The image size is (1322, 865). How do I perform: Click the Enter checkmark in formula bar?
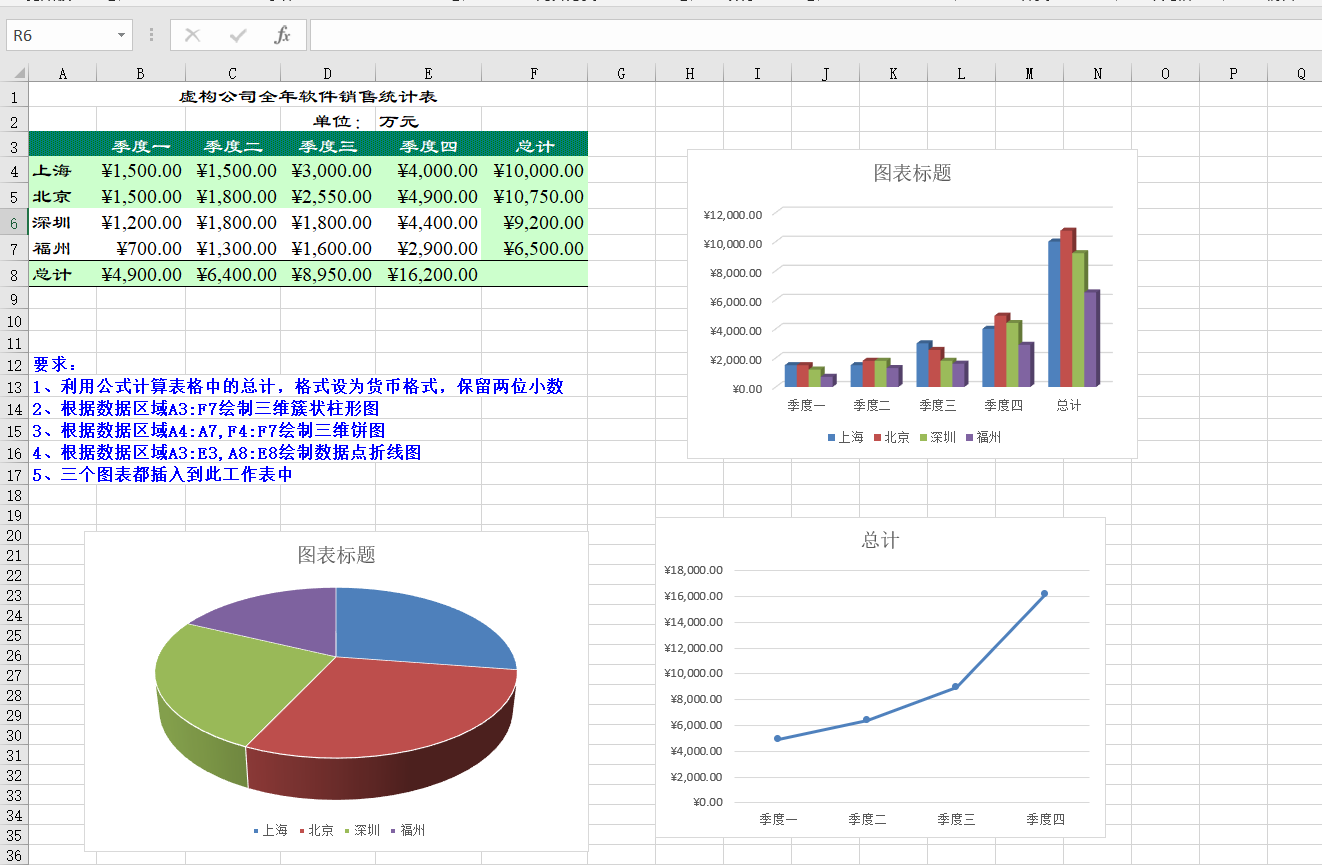point(238,36)
